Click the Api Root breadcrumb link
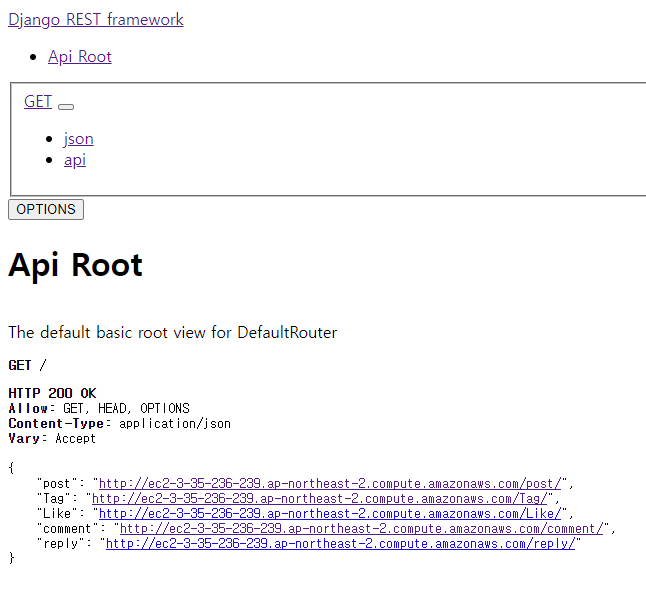 click(80, 57)
